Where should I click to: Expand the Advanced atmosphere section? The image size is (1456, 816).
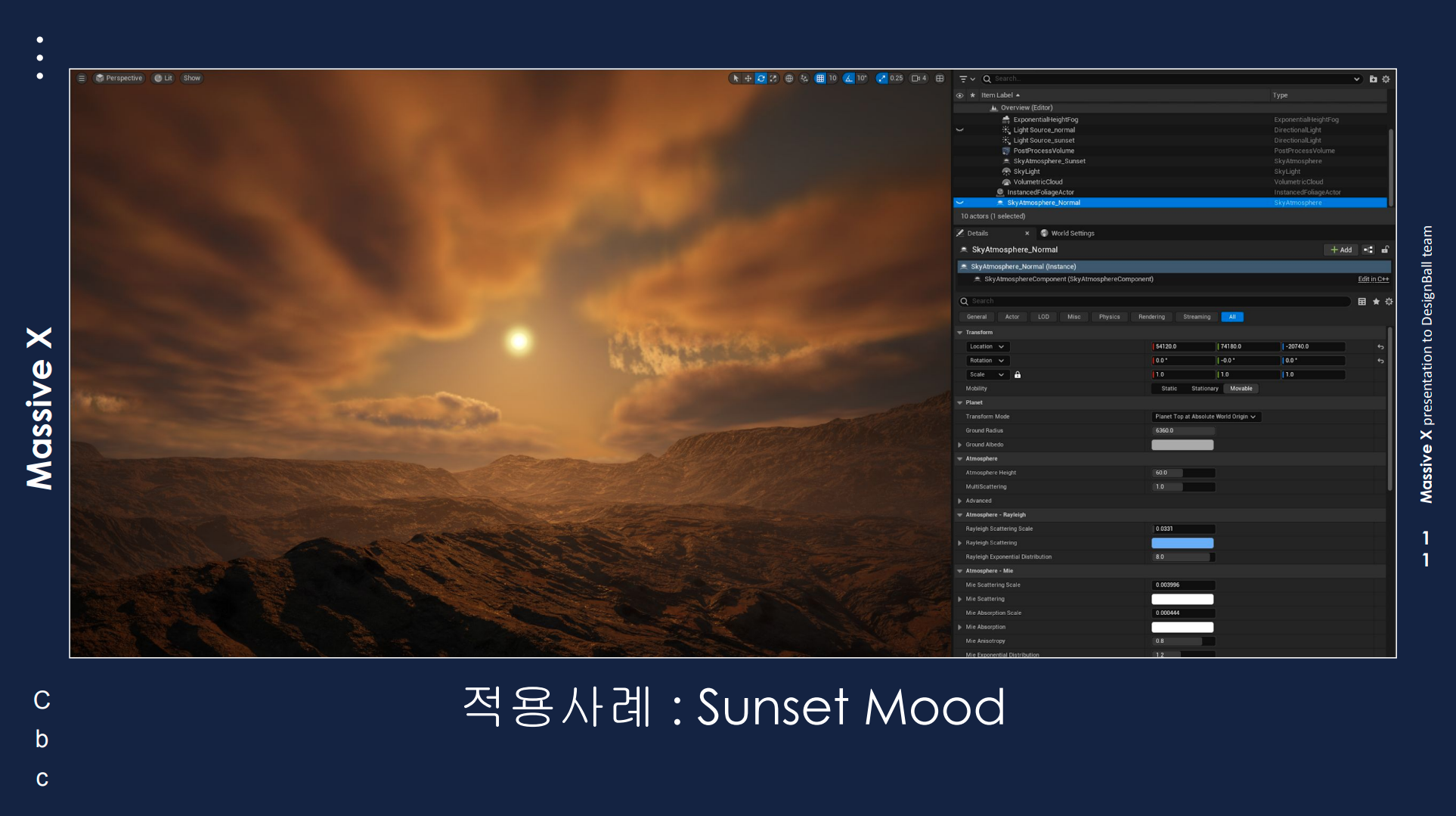[x=960, y=501]
